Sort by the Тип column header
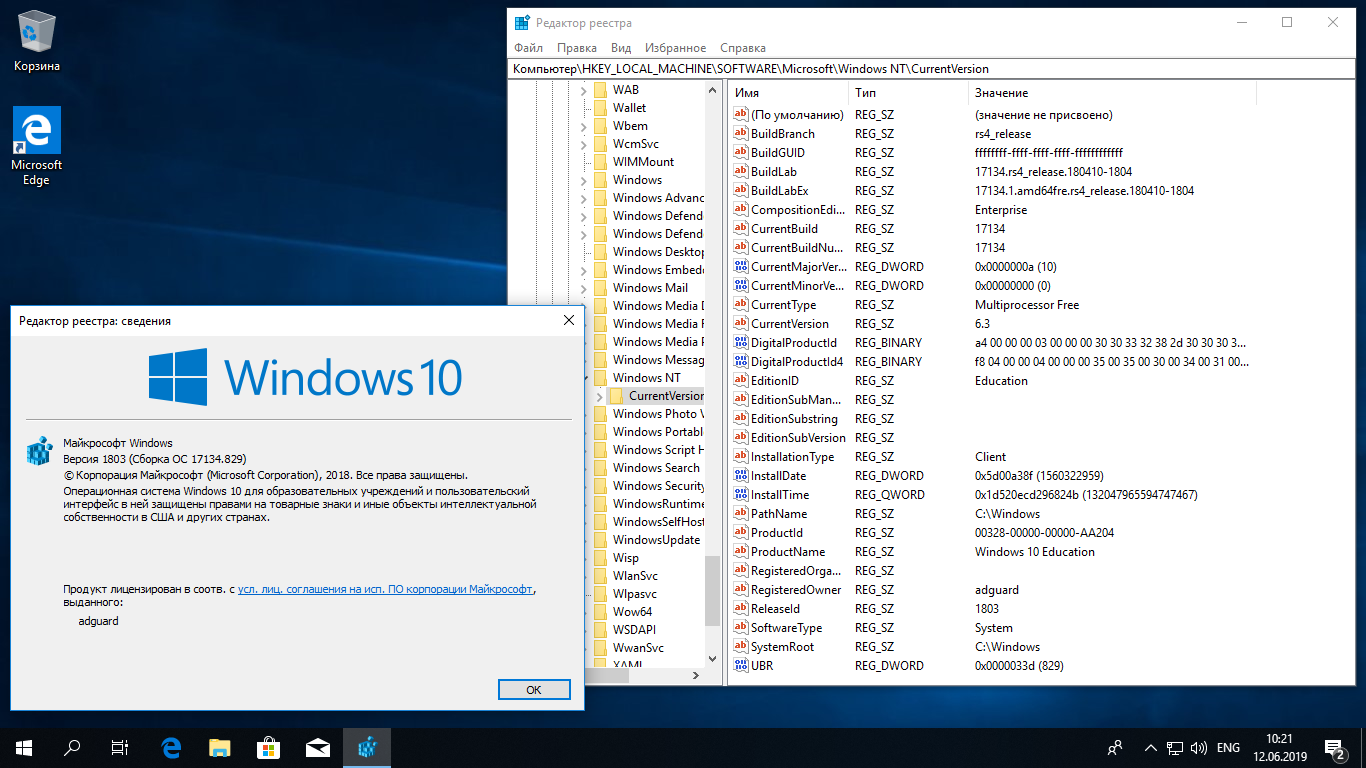The width and height of the screenshot is (1366, 768). click(908, 92)
